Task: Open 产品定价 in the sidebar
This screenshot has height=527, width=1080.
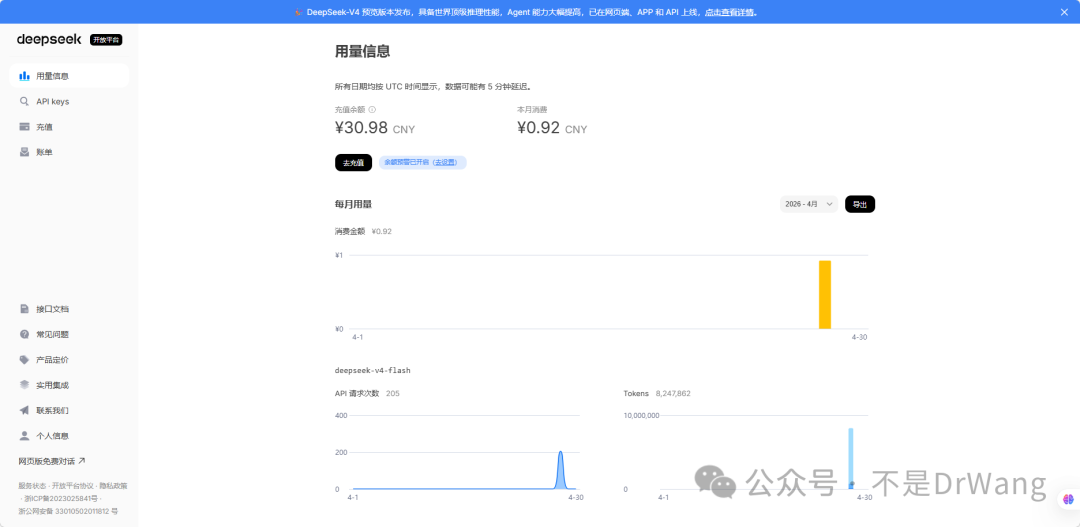Action: point(69,360)
